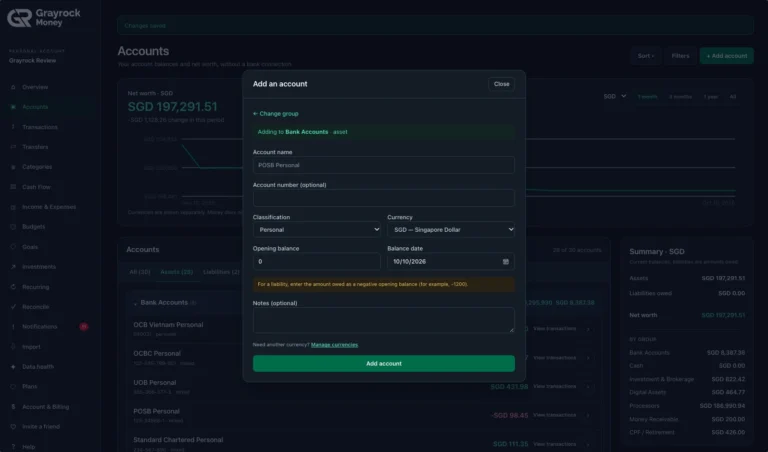Viewport: 768px width, 452px height.
Task: Click the Categories sidebar icon
Action: [x=13, y=167]
